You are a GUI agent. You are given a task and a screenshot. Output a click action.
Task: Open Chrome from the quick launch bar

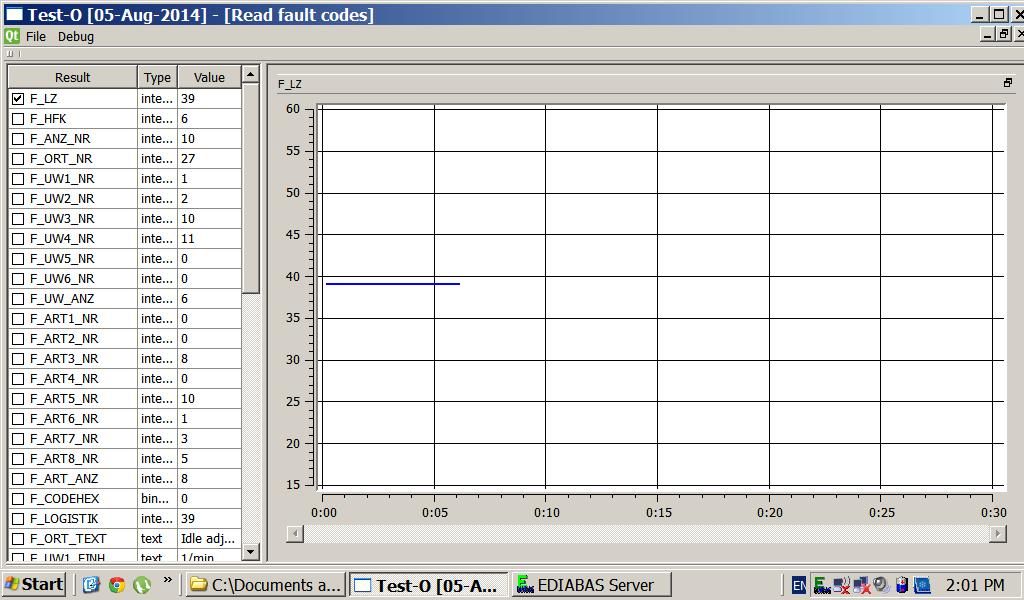(117, 585)
